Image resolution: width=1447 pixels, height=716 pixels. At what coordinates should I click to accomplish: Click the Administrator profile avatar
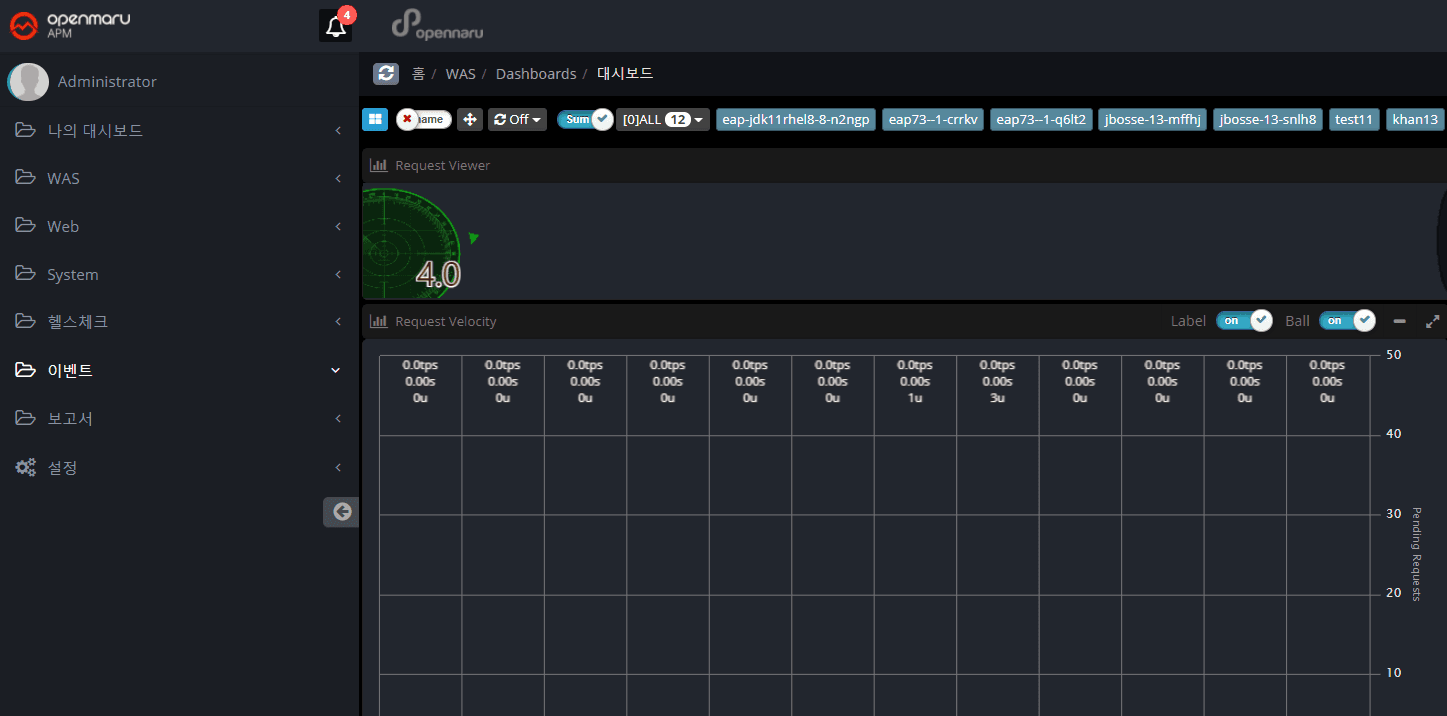pos(28,82)
